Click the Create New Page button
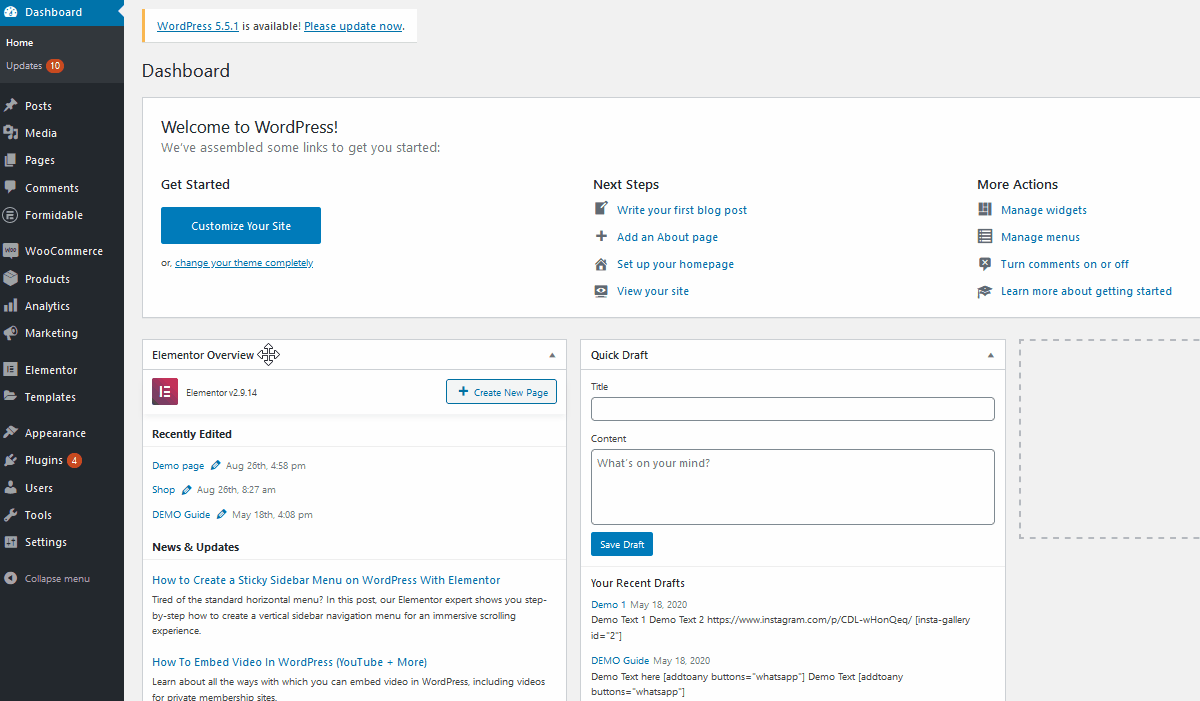This screenshot has width=1200, height=701. coord(501,392)
